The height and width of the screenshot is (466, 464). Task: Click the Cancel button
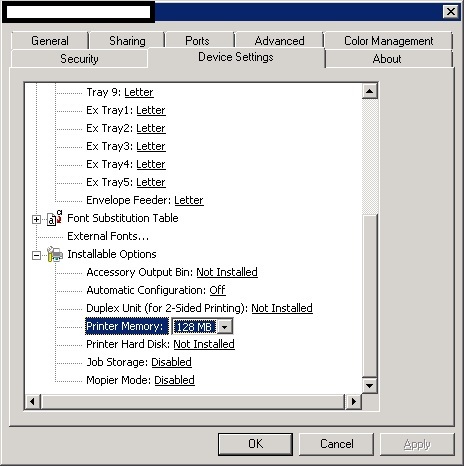[x=337, y=444]
